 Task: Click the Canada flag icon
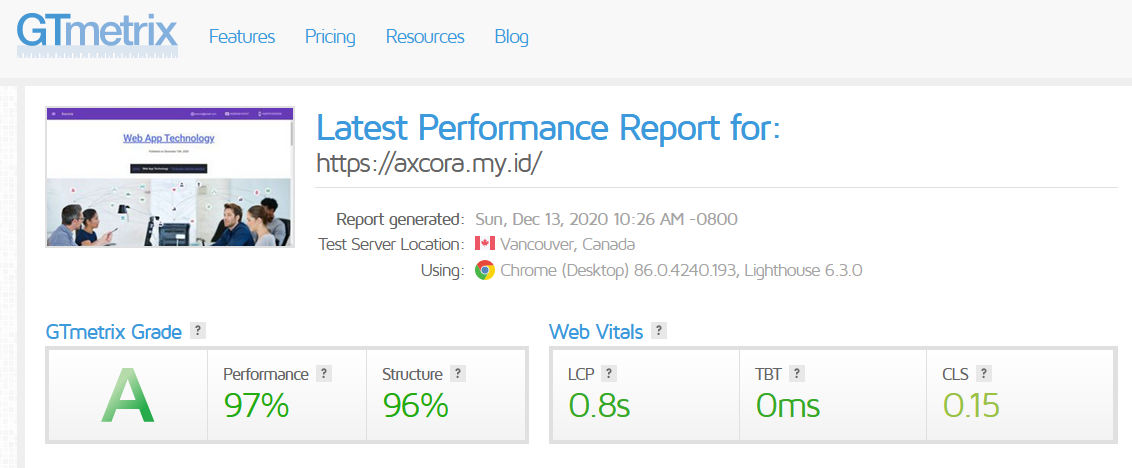tap(484, 243)
